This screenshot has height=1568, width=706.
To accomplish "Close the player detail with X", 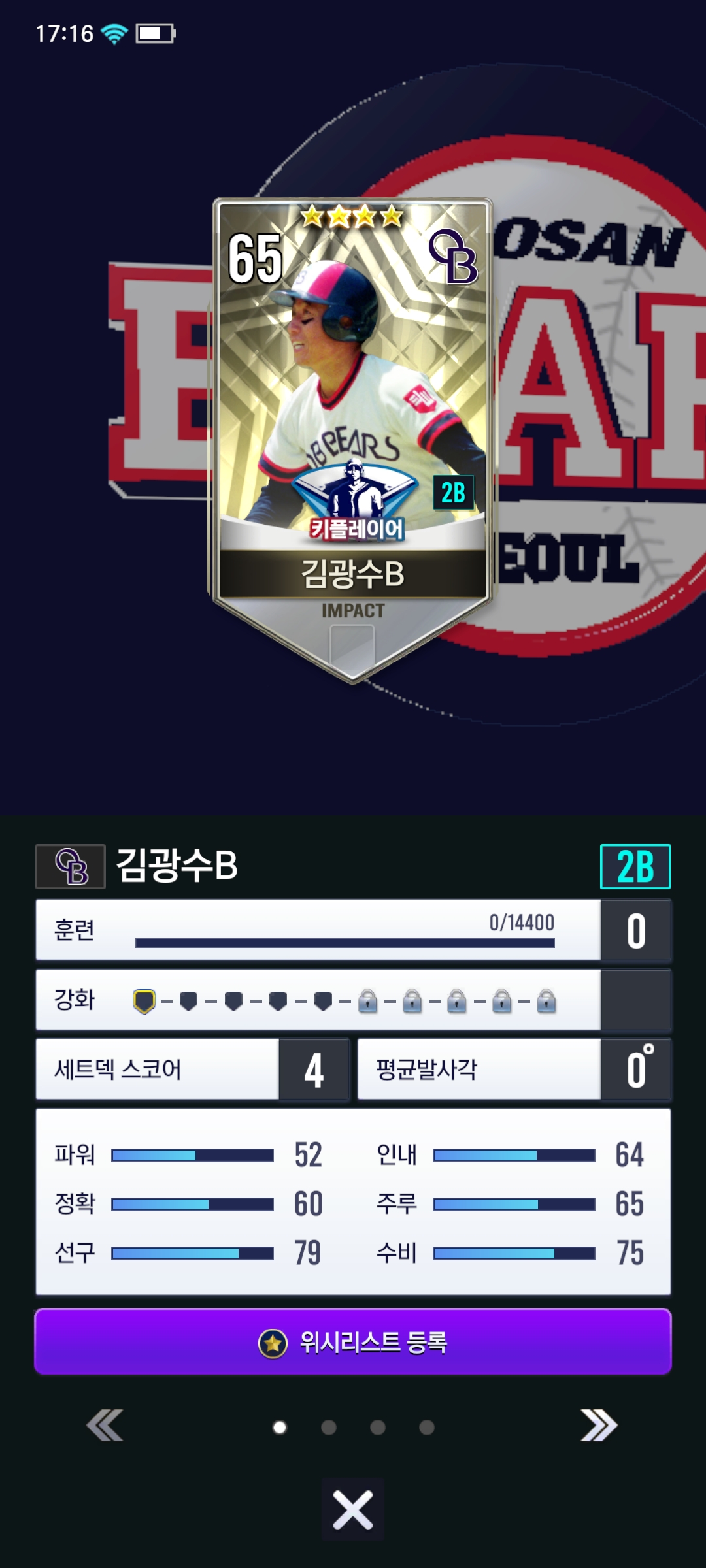I will tap(353, 1510).
